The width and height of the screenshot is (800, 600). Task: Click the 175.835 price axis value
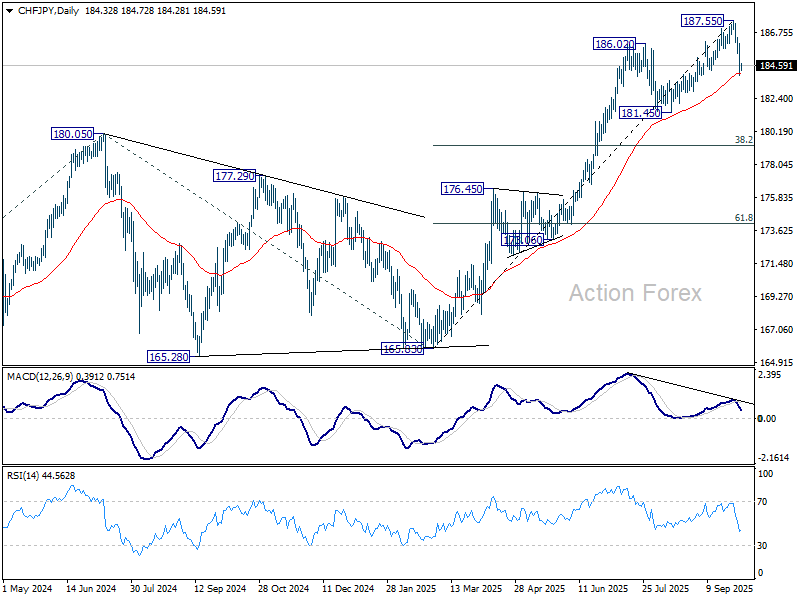tap(777, 198)
